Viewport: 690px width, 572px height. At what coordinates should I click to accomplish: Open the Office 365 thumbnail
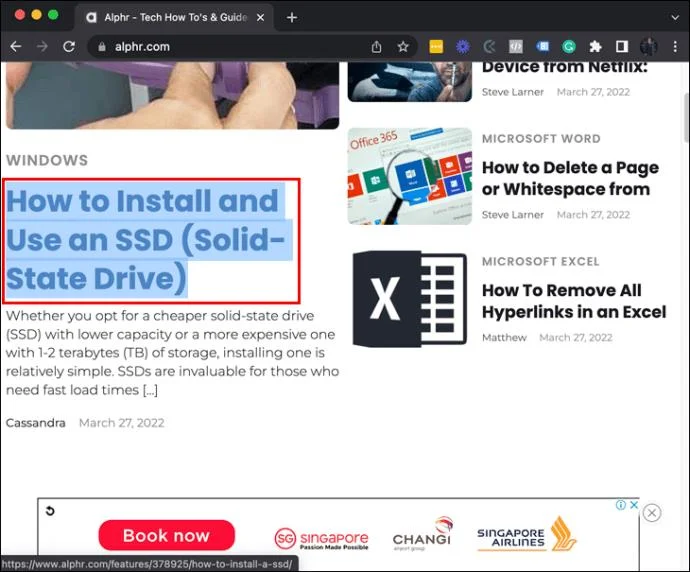point(410,176)
